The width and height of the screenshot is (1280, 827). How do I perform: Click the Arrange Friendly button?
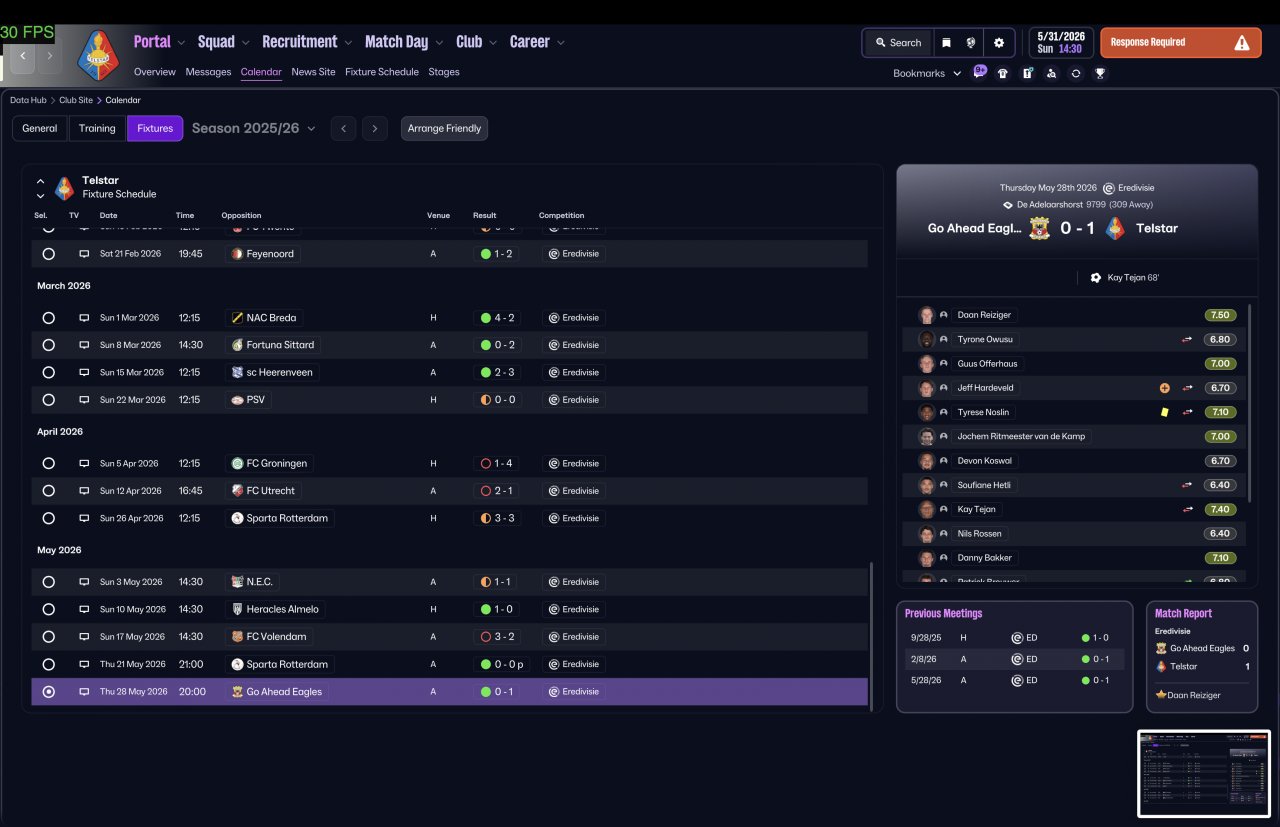[444, 128]
